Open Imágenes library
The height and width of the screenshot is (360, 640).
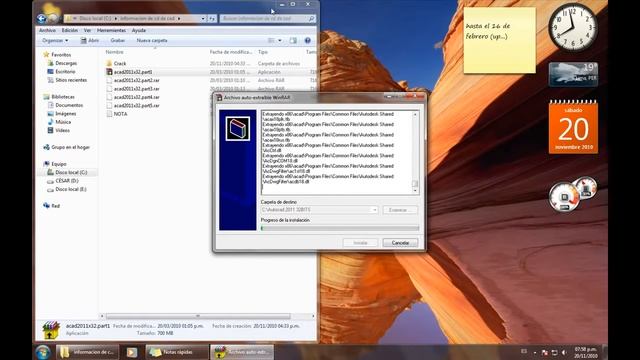pyautogui.click(x=66, y=113)
